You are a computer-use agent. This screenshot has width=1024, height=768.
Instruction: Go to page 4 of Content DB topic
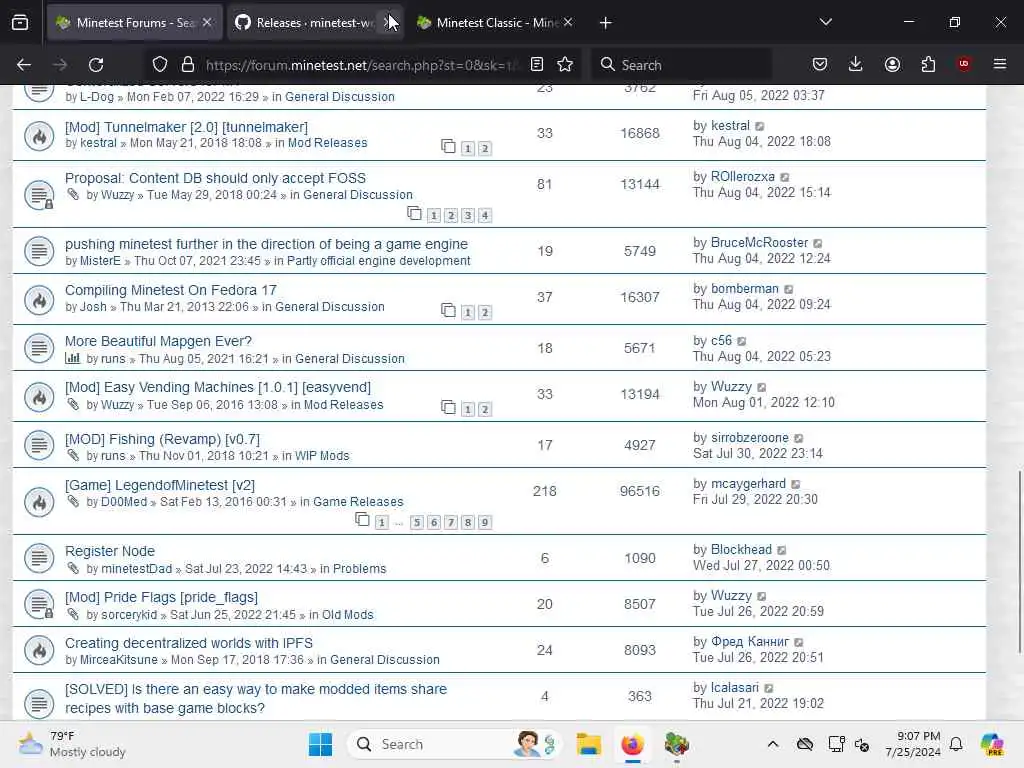(x=485, y=216)
